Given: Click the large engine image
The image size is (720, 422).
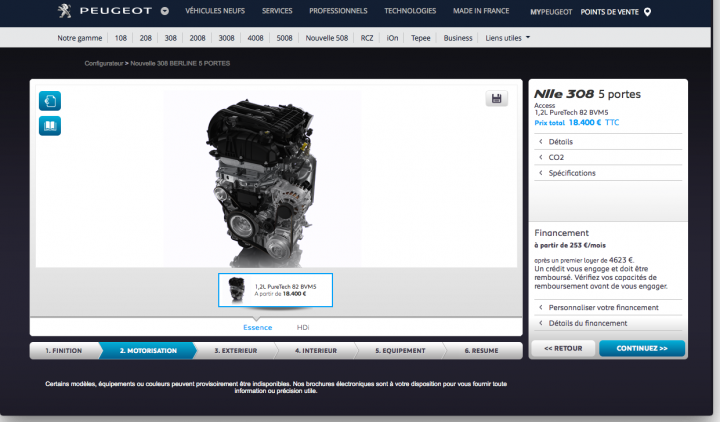Looking at the screenshot, I should [x=262, y=181].
